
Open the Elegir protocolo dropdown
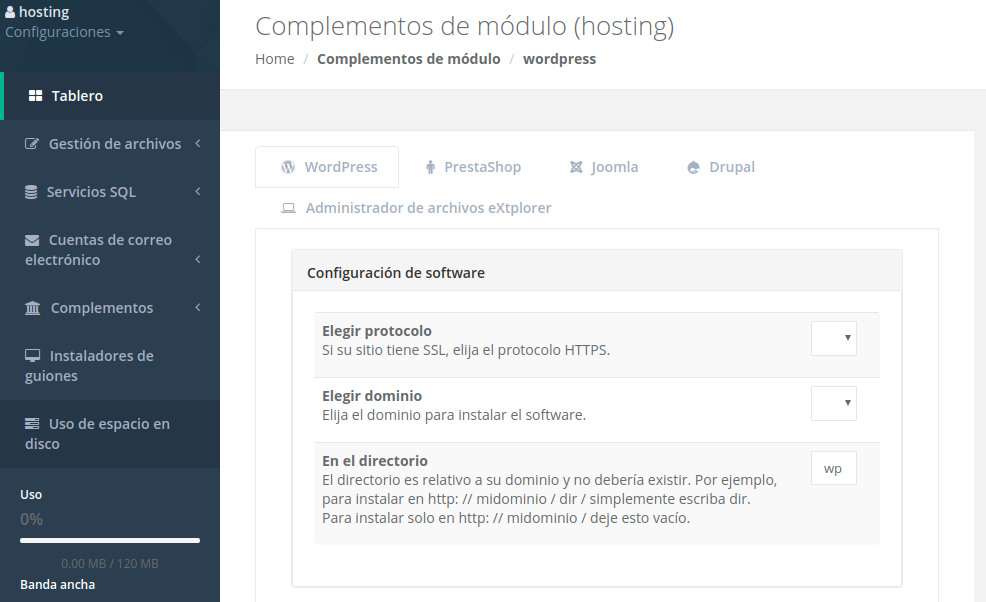834,338
